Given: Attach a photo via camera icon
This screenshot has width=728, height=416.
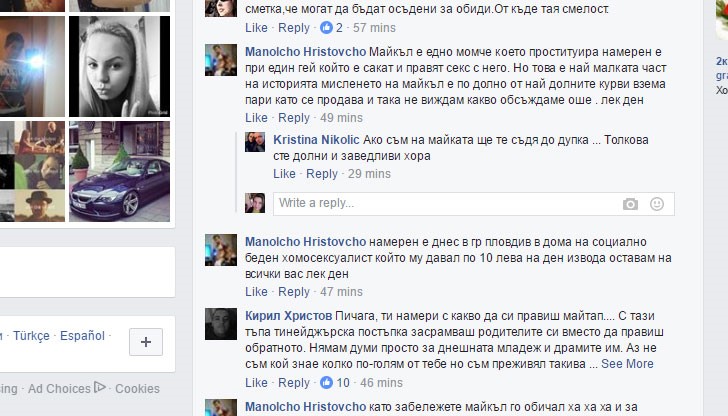Looking at the screenshot, I should click(x=630, y=204).
